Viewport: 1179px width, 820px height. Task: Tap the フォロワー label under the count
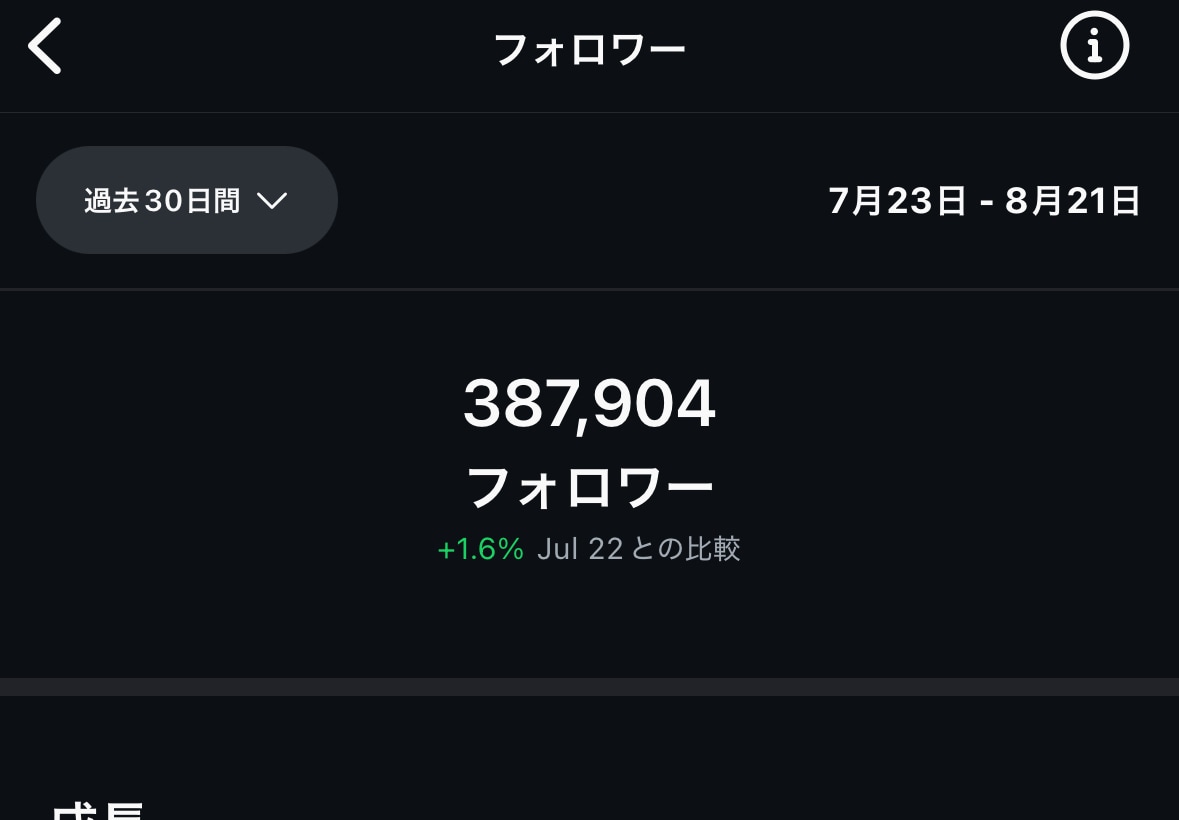tap(590, 487)
